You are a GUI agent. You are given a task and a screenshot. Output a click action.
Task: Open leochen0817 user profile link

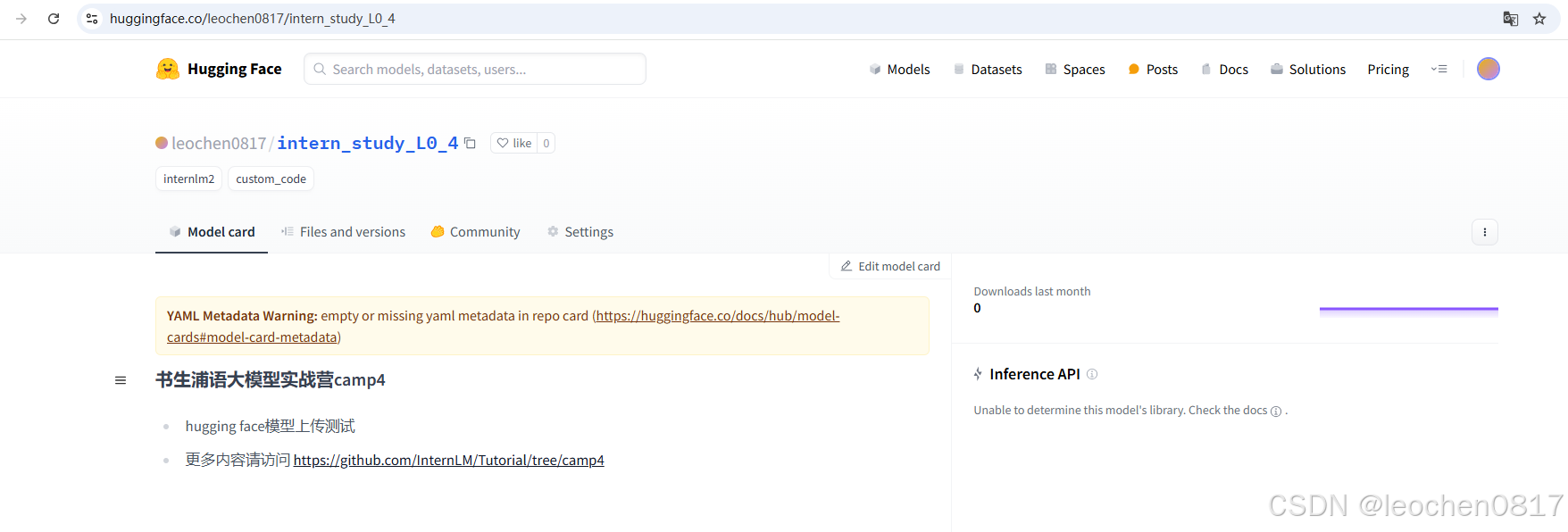pyautogui.click(x=219, y=143)
